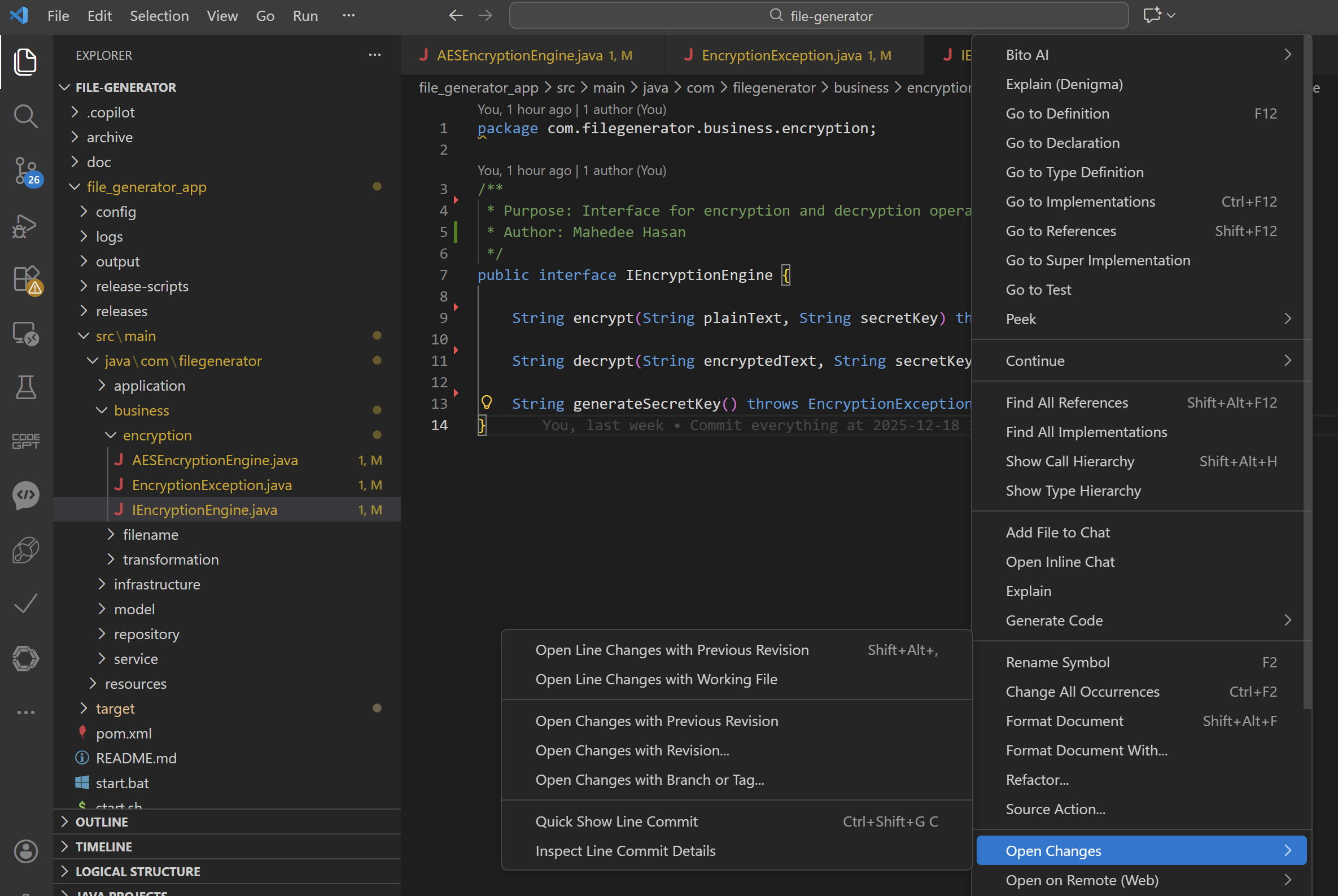Open CodeGPT panel in activity bar

click(25, 440)
